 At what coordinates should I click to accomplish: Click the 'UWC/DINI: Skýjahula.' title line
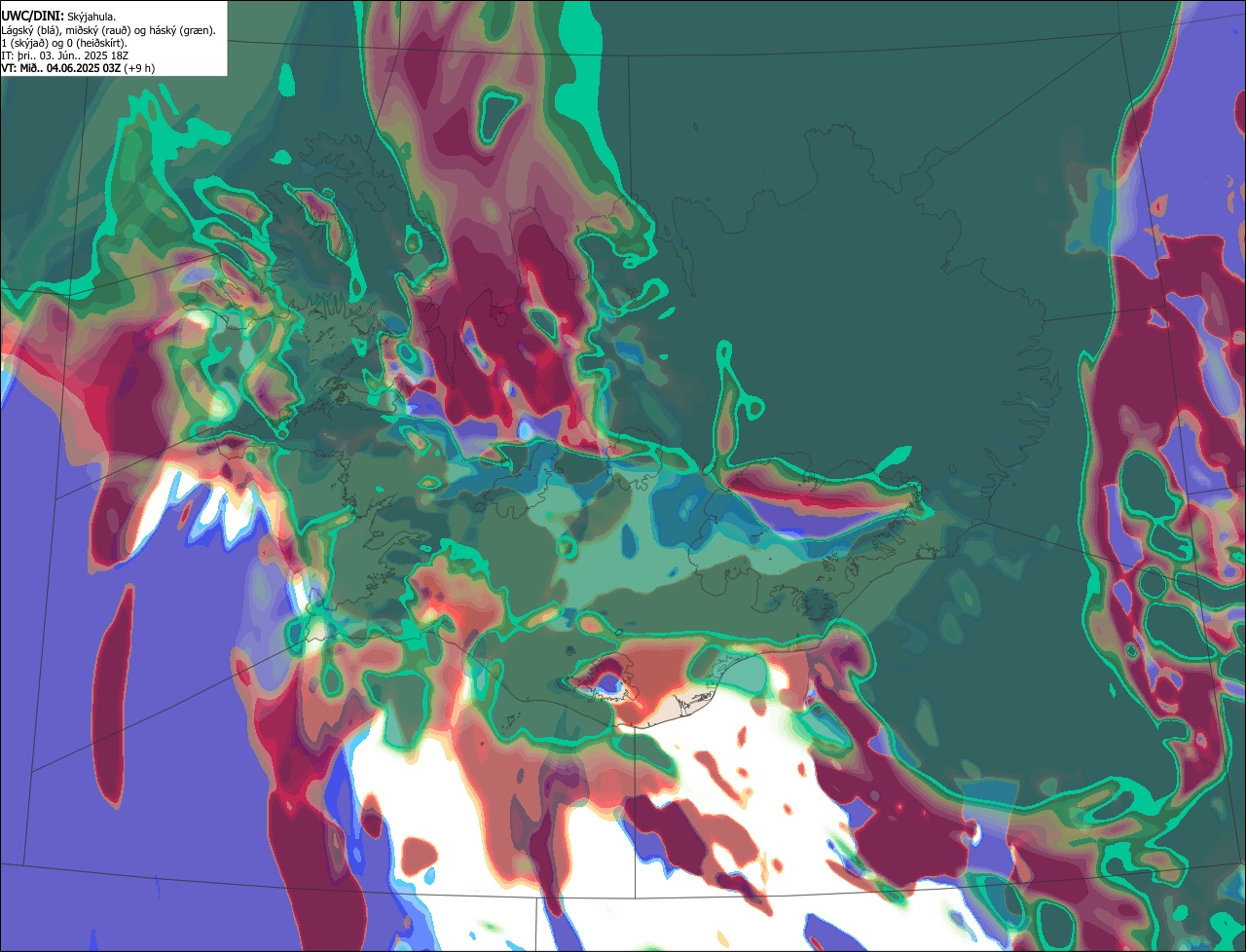58,17
